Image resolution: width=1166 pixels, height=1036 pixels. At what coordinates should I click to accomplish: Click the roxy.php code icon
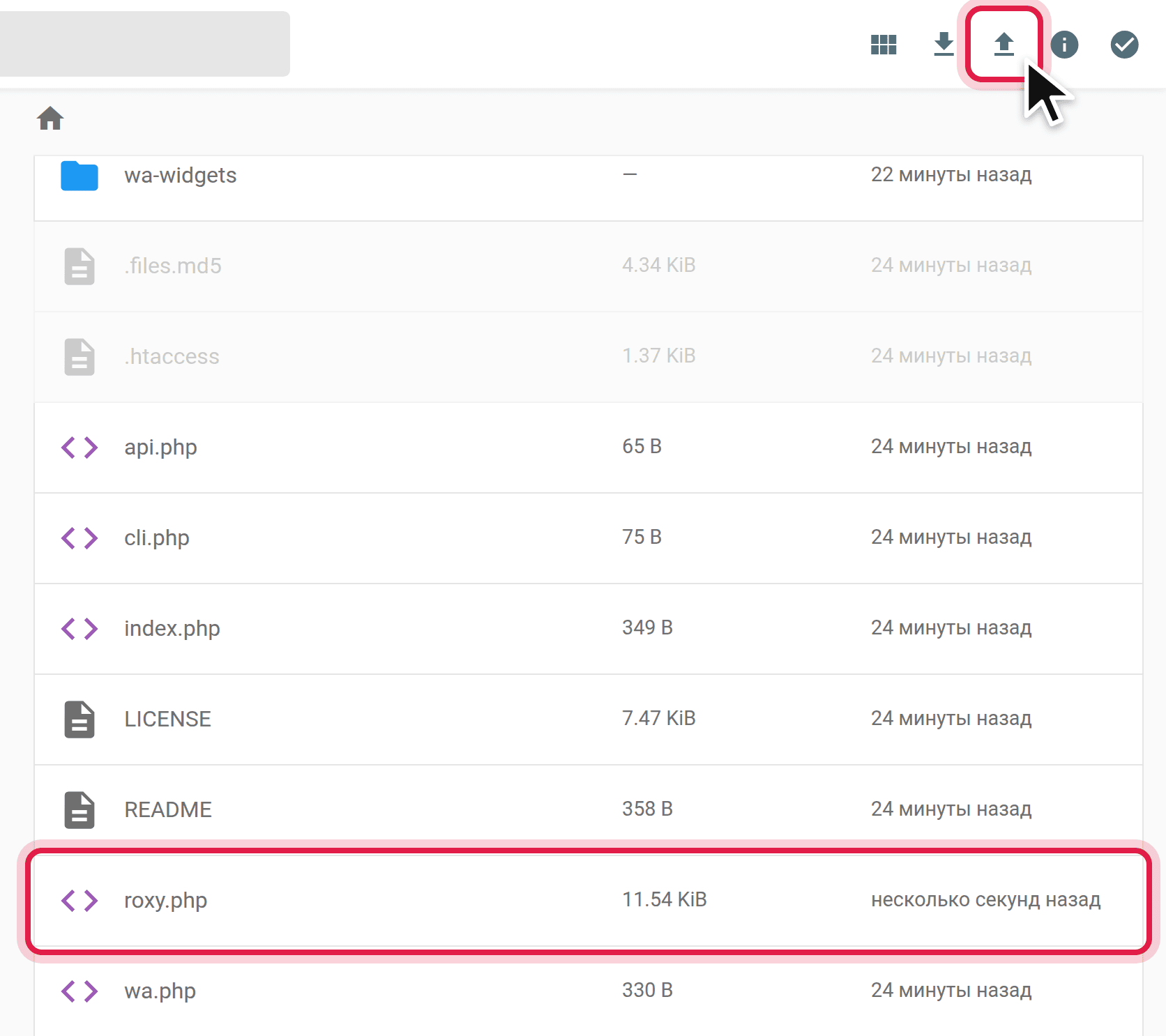tap(79, 901)
